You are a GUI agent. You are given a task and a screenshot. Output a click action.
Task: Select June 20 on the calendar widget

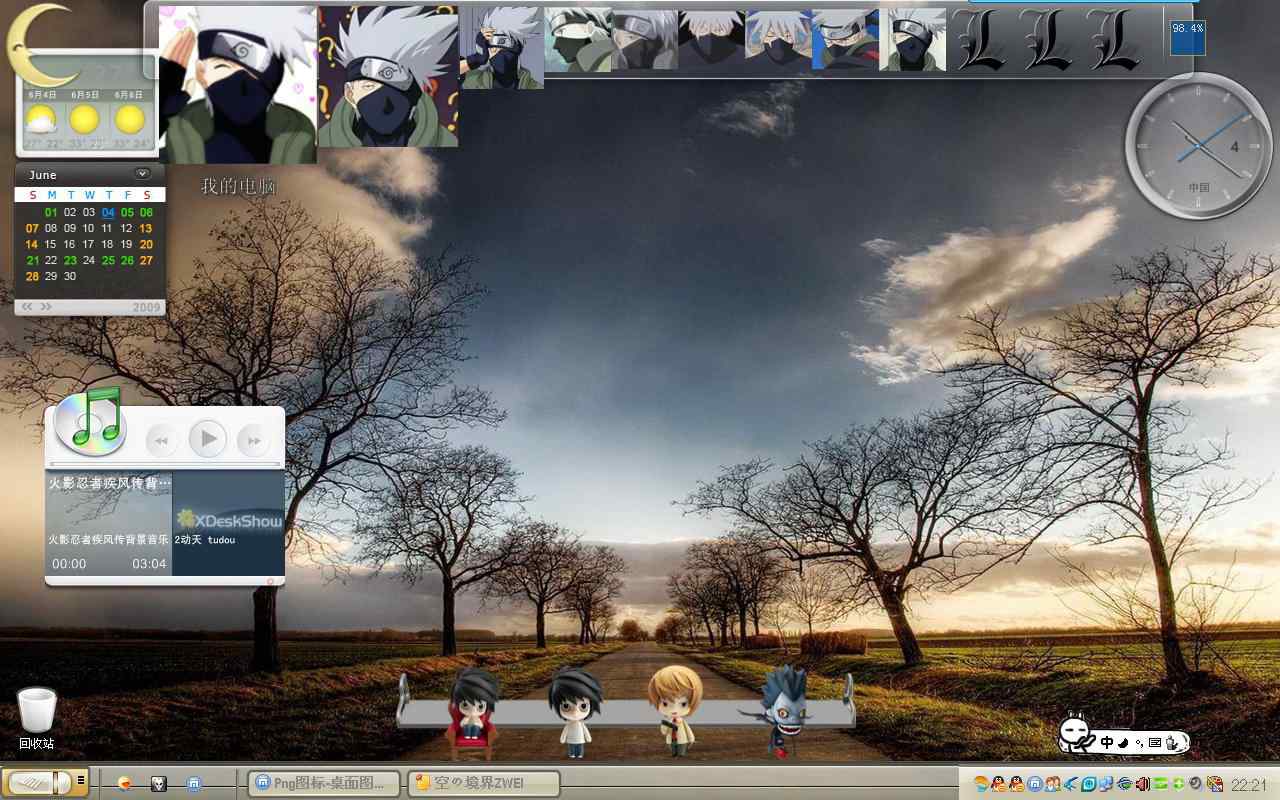click(x=146, y=244)
